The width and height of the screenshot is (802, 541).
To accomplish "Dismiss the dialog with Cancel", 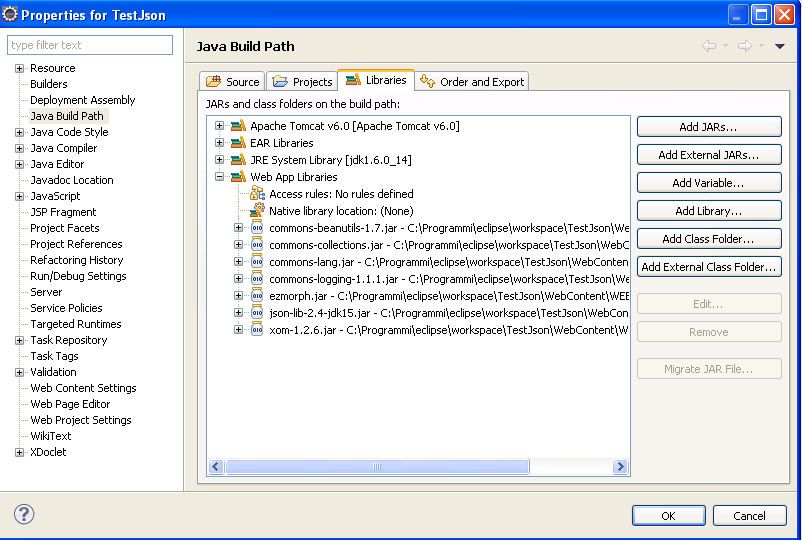I will [749, 515].
